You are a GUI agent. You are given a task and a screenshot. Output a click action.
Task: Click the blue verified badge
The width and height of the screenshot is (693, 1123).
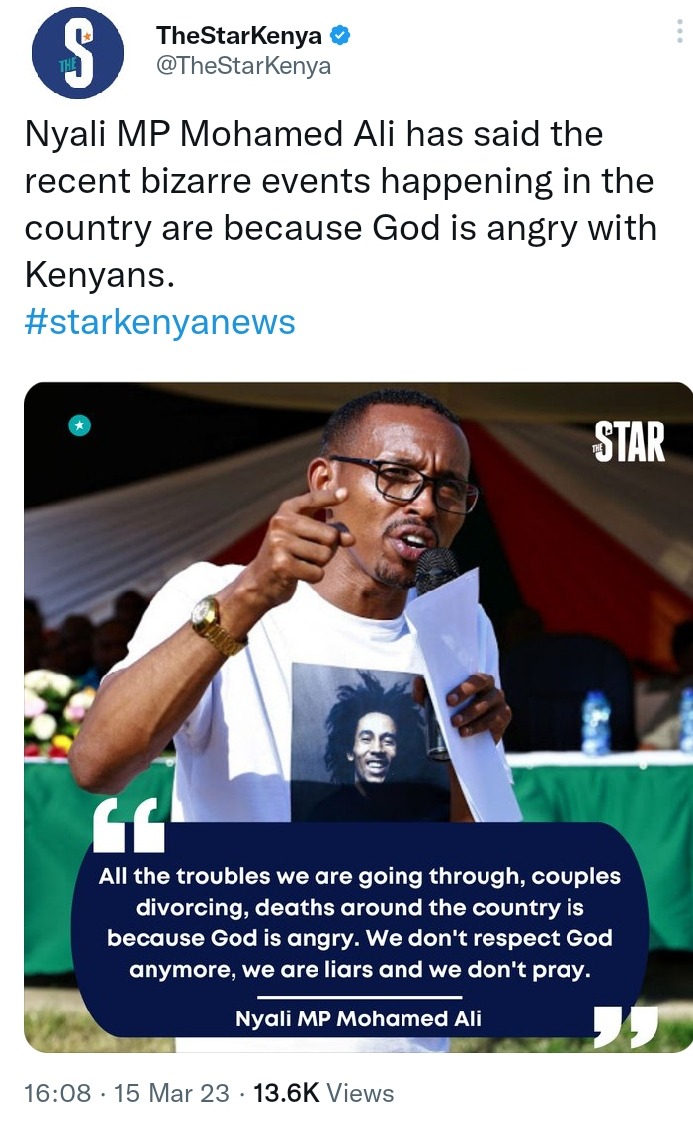coord(339,34)
